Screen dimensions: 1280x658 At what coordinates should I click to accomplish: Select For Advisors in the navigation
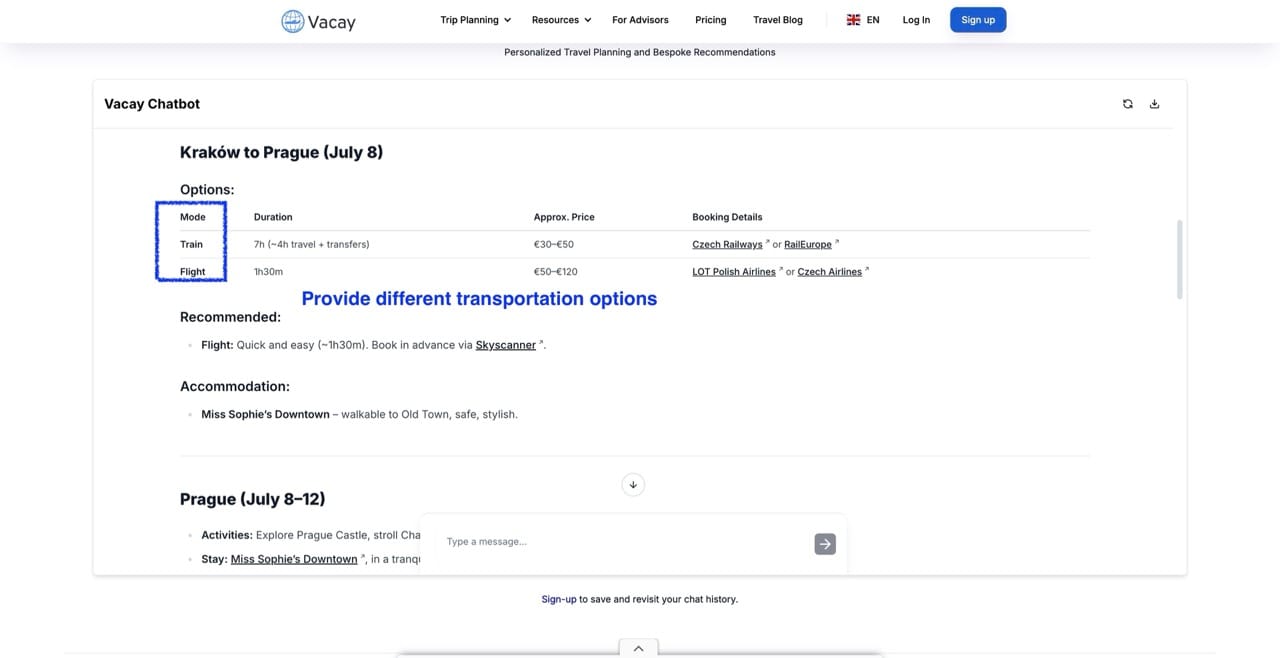[x=640, y=19]
